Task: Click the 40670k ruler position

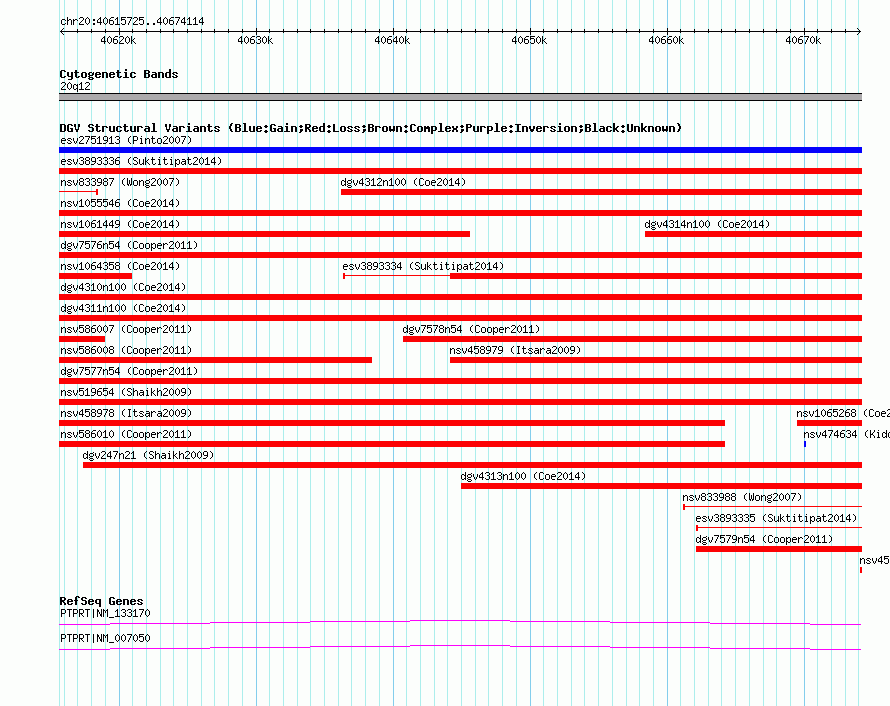Action: pos(803,40)
